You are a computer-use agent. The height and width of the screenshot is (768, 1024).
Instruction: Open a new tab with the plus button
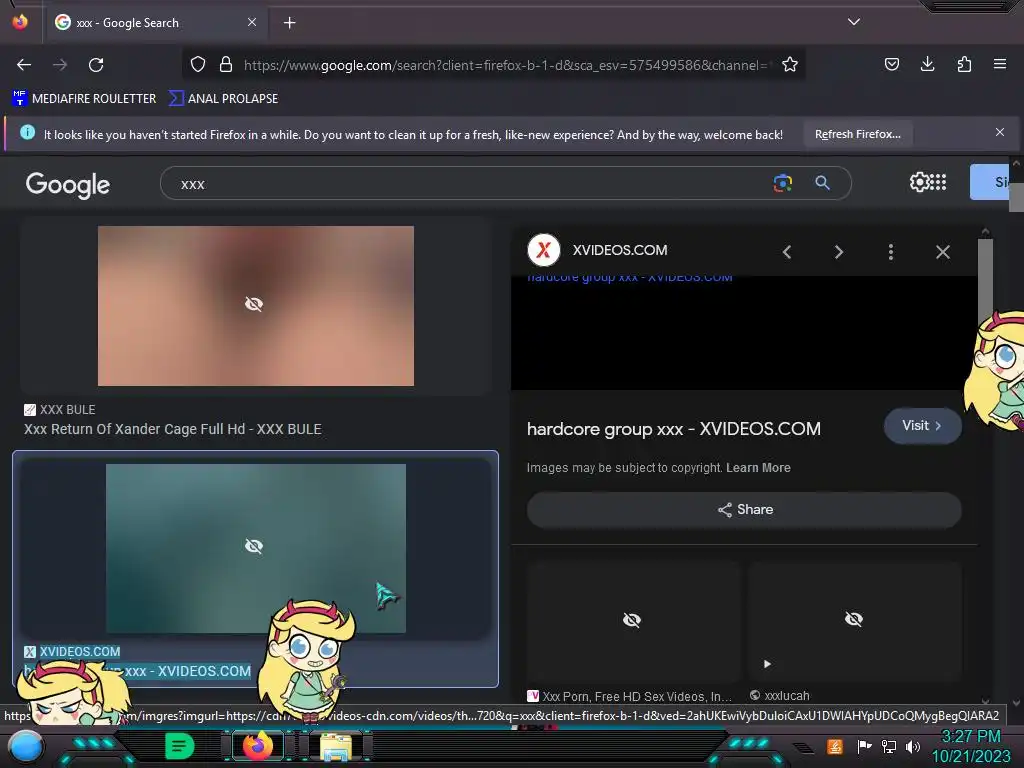289,23
